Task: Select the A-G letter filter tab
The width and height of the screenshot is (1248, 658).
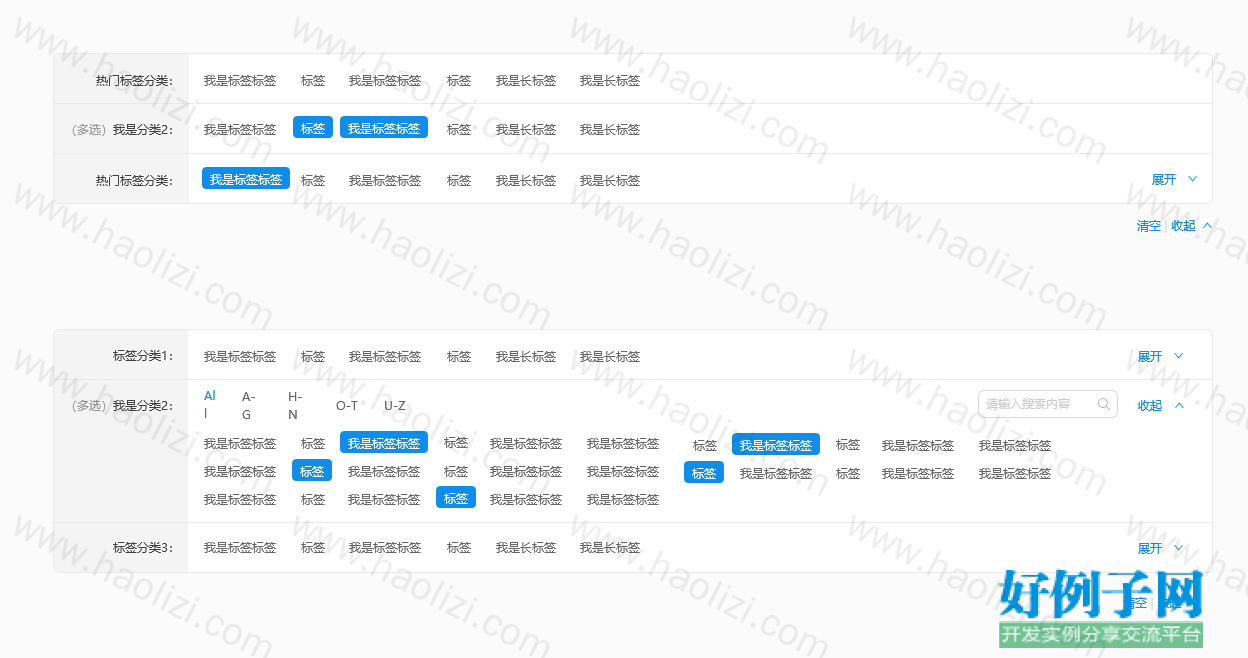Action: (x=248, y=405)
